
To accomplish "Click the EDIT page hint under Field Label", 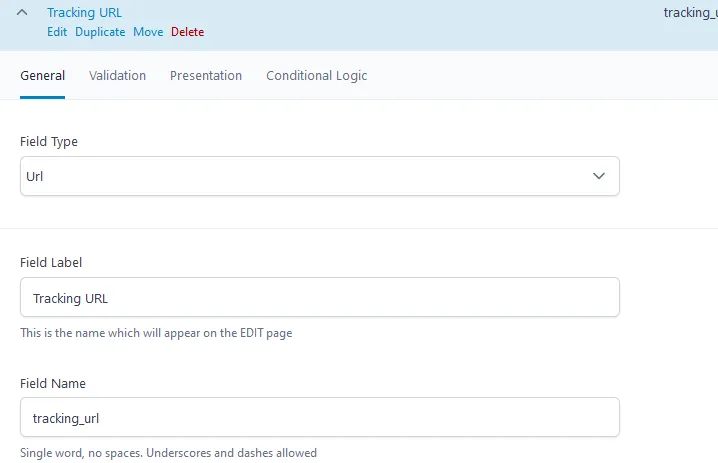I will [155, 333].
